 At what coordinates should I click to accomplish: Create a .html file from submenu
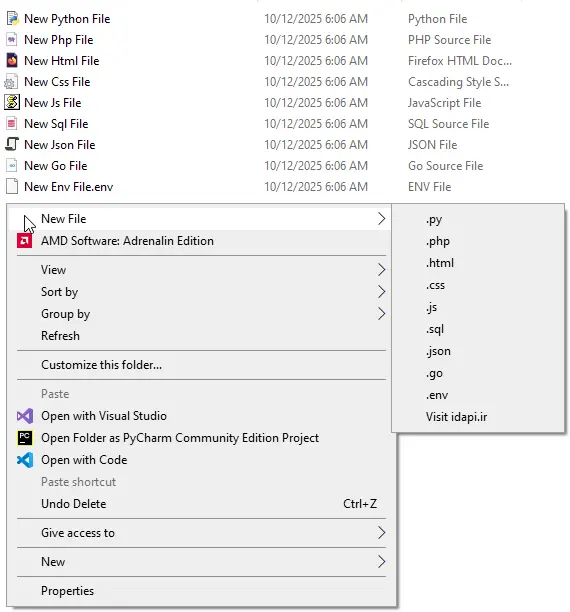478,263
